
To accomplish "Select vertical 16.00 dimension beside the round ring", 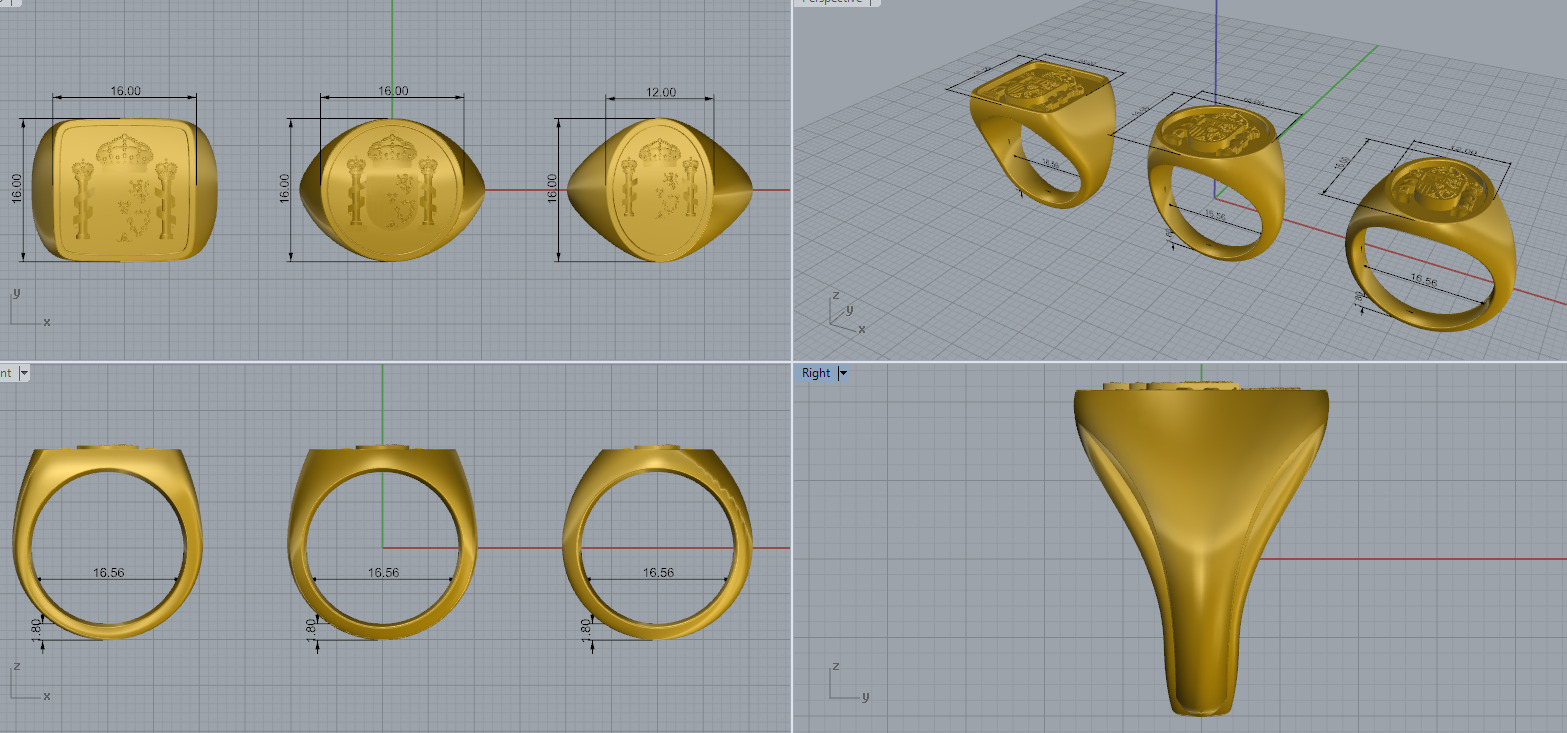I will (x=285, y=189).
